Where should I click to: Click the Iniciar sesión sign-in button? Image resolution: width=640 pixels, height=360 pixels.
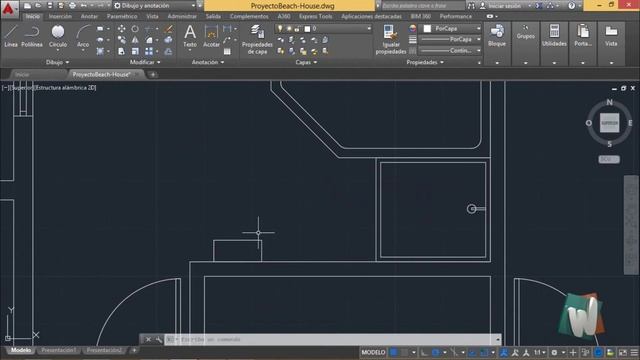click(505, 6)
